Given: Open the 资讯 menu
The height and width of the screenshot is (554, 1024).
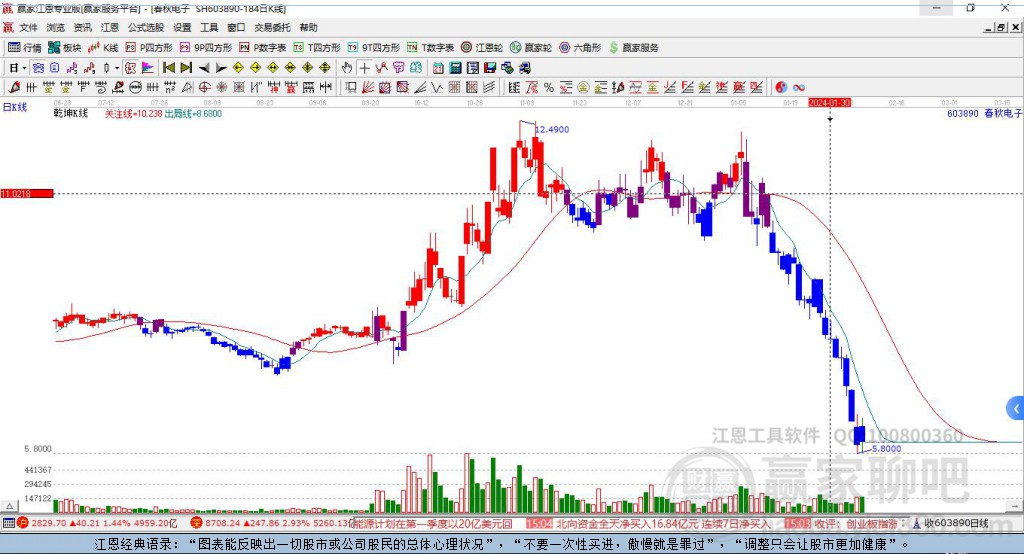Looking at the screenshot, I should coord(82,27).
